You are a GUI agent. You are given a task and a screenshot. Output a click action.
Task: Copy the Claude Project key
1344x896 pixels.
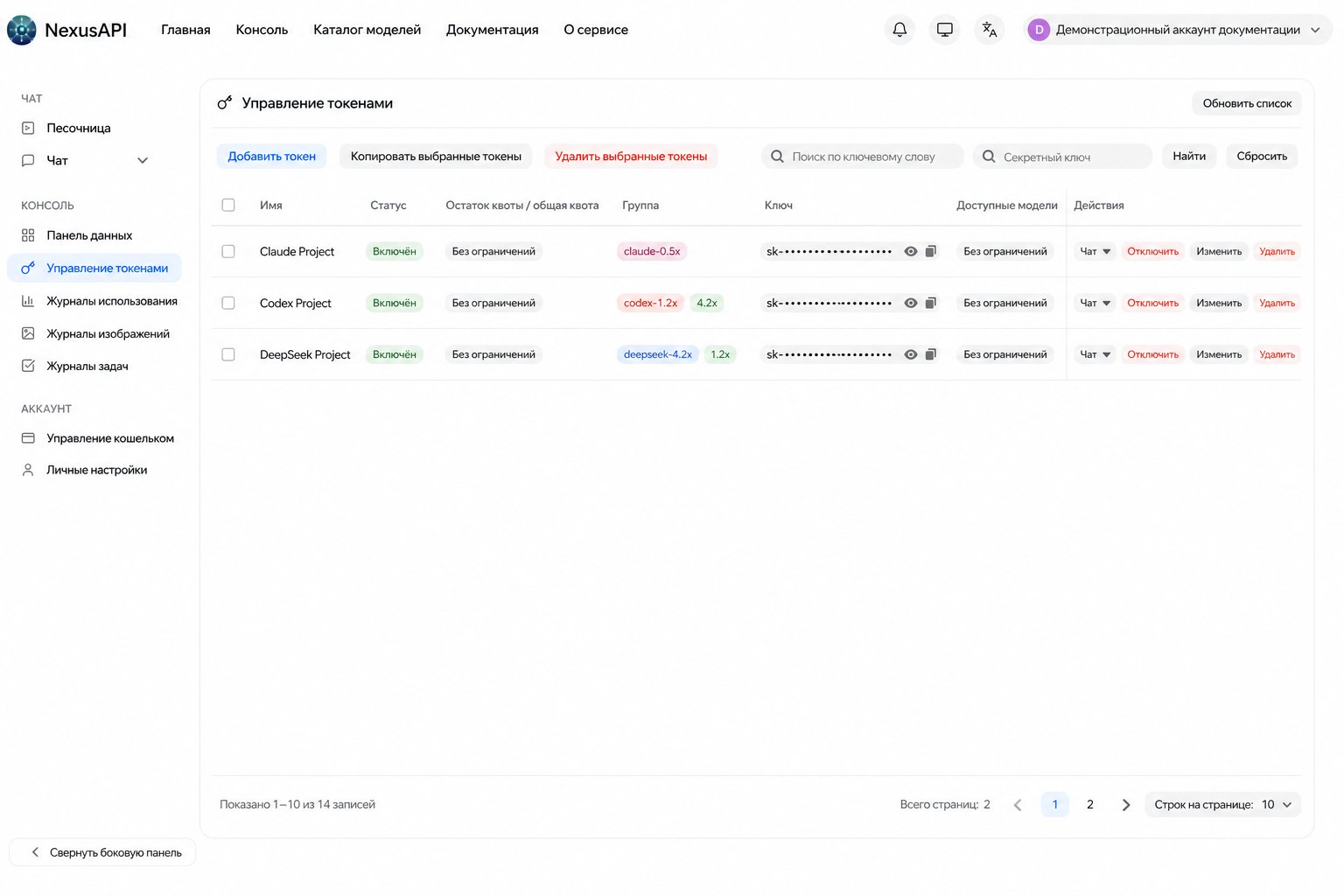[x=931, y=251]
